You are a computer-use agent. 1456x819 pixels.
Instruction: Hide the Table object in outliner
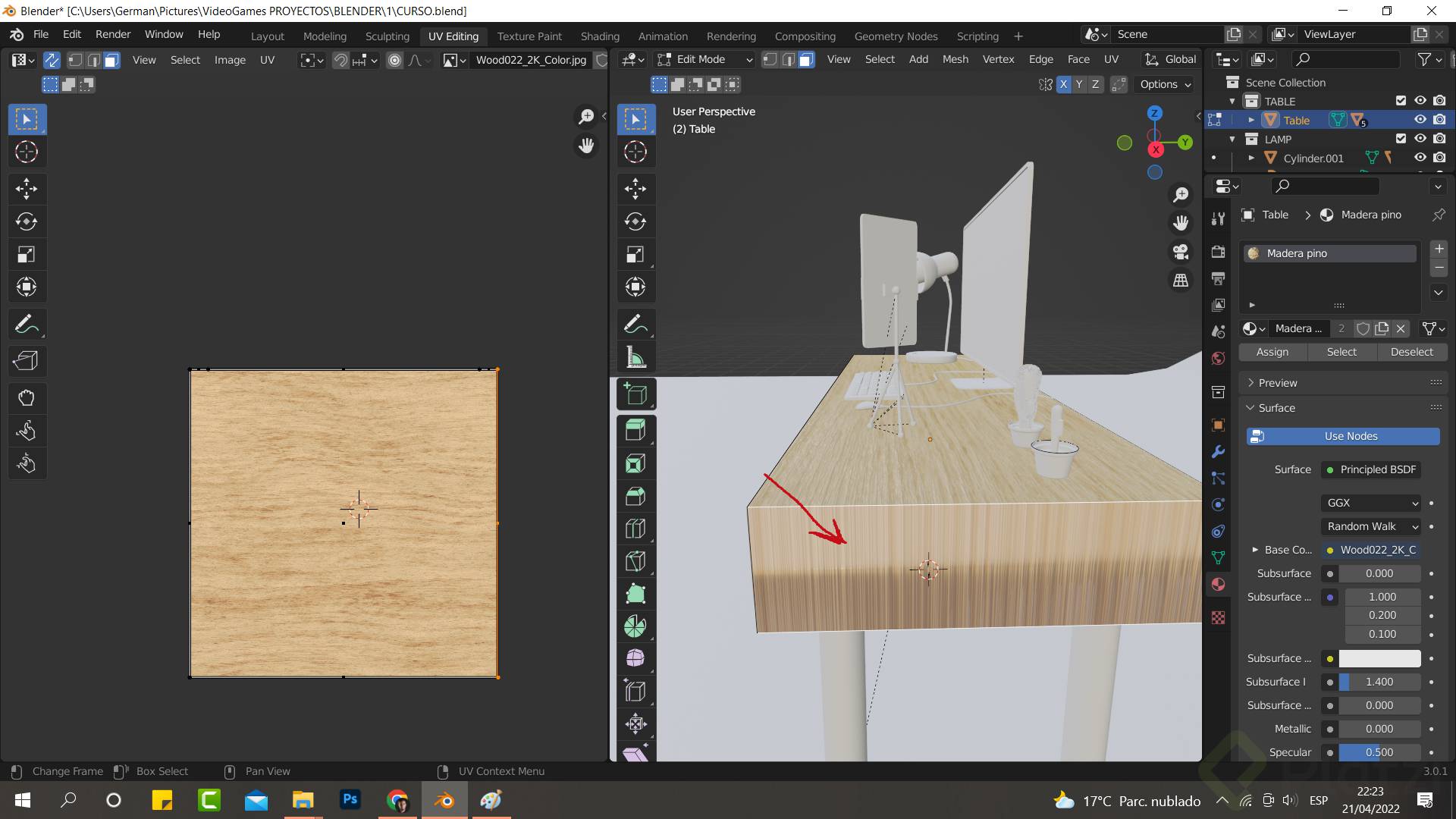point(1420,120)
